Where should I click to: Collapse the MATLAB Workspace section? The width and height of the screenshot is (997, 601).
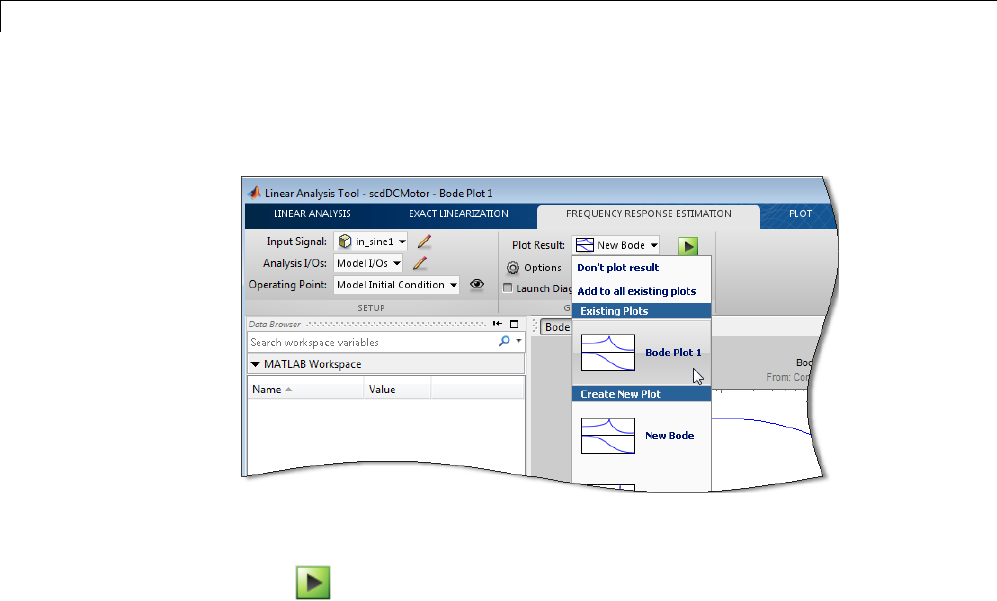(255, 364)
